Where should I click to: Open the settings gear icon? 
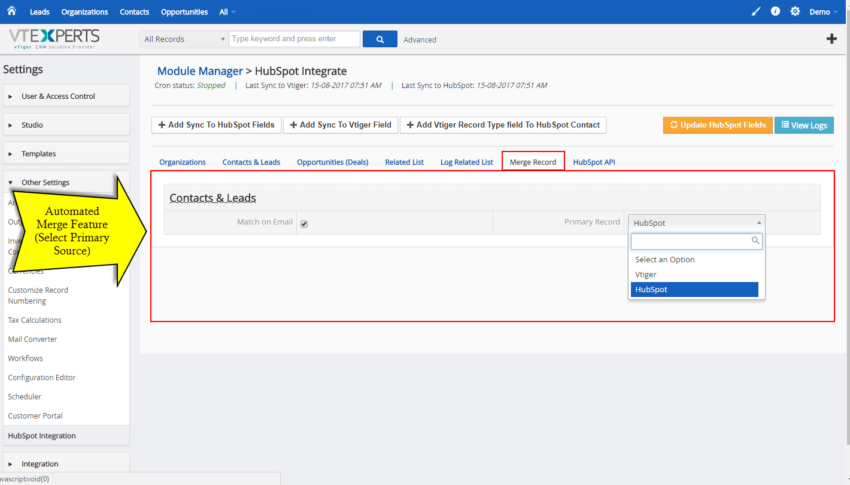795,11
